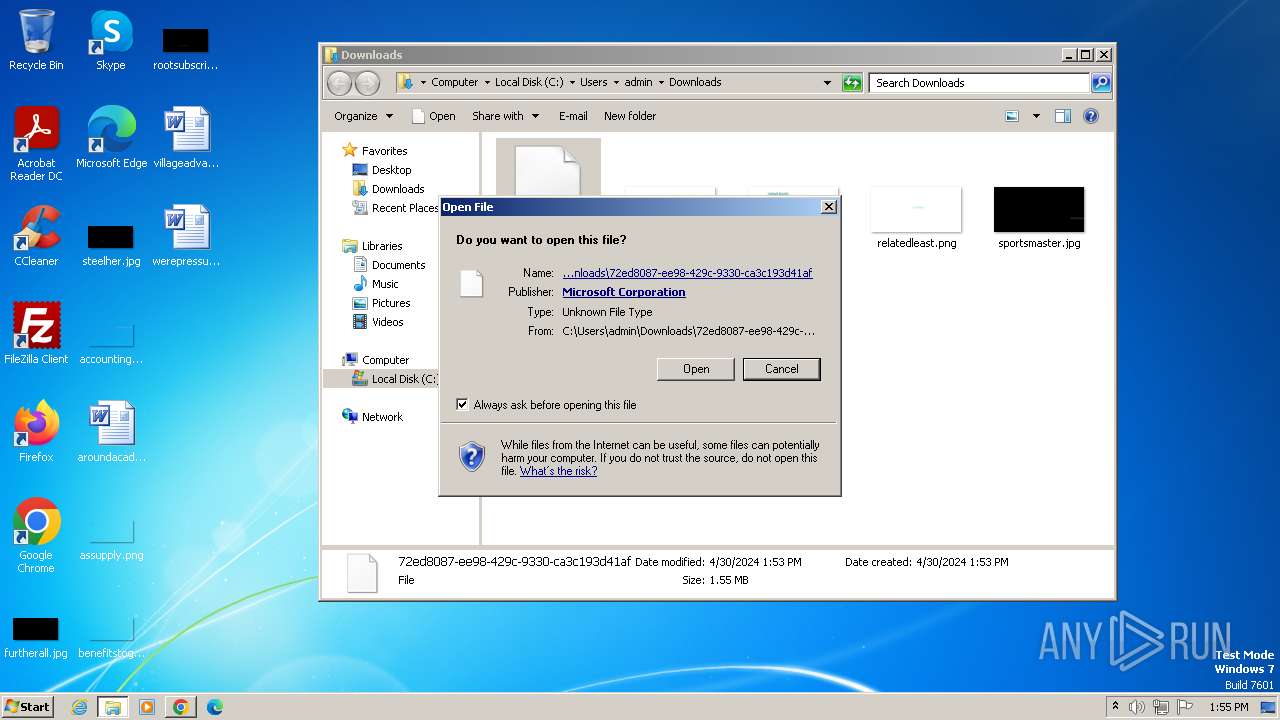Select the villageadva Word document icon

click(x=186, y=137)
